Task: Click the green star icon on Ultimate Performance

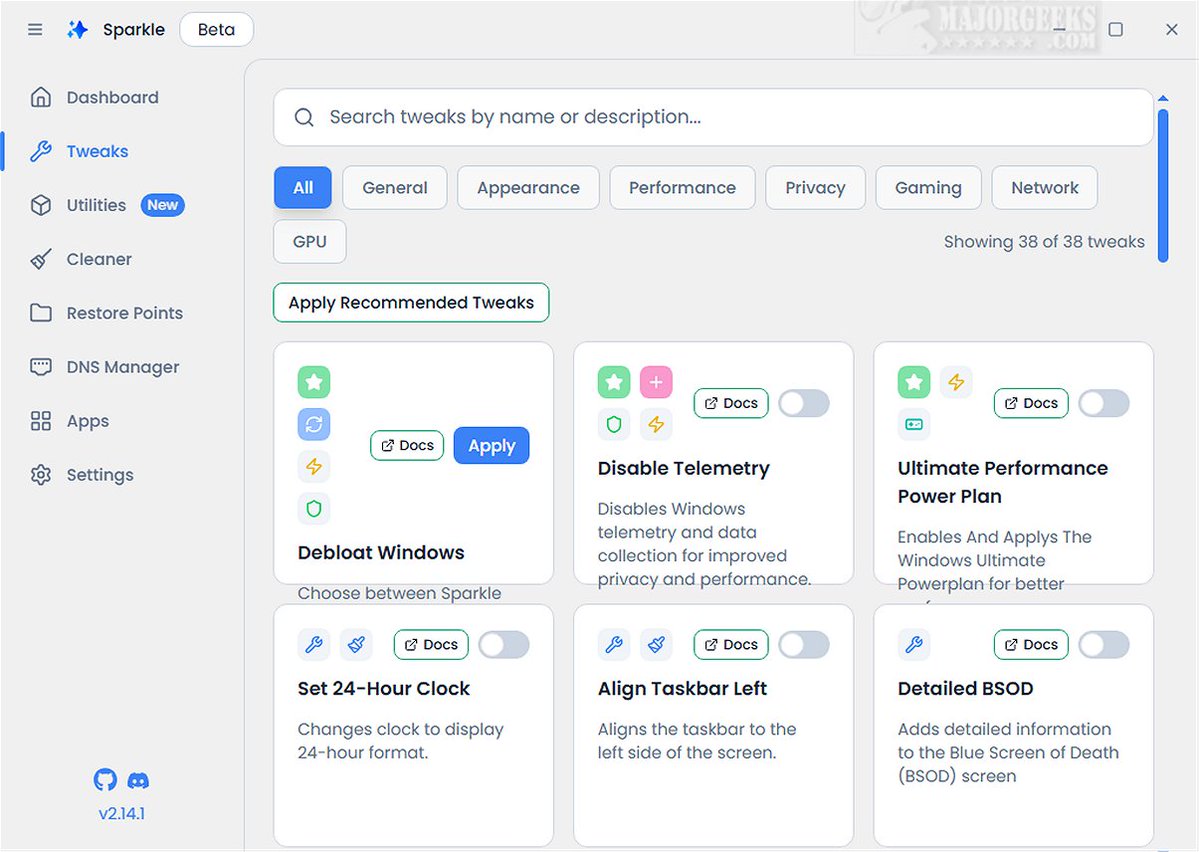Action: click(x=914, y=382)
